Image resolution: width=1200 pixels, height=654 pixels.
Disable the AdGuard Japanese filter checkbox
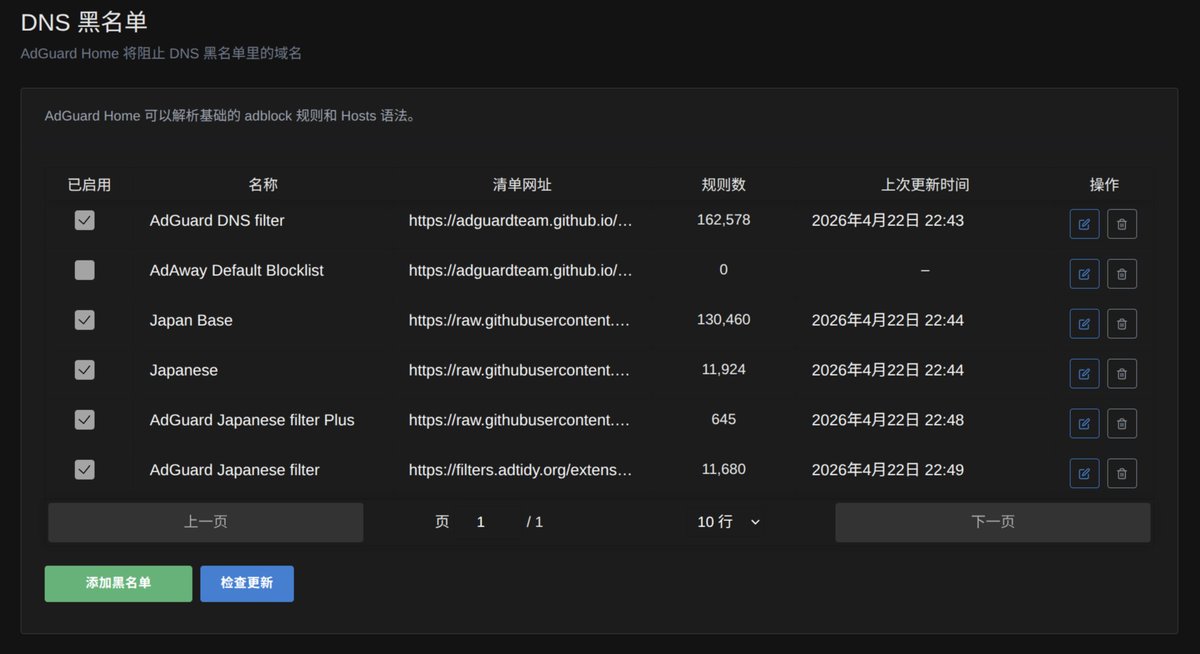pos(85,470)
